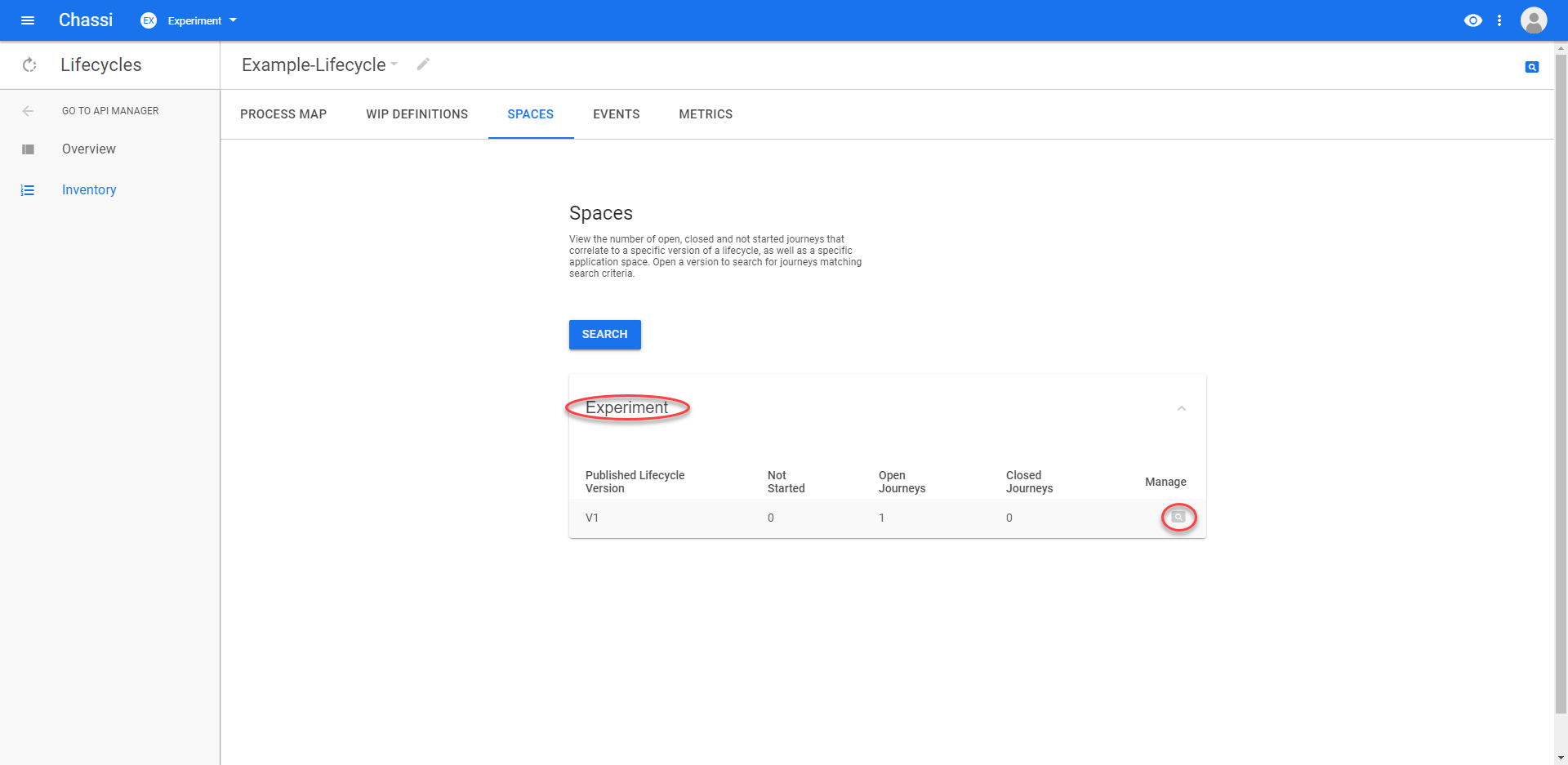The width and height of the screenshot is (1568, 765).
Task: Click the Spaces section heading
Action: [601, 213]
